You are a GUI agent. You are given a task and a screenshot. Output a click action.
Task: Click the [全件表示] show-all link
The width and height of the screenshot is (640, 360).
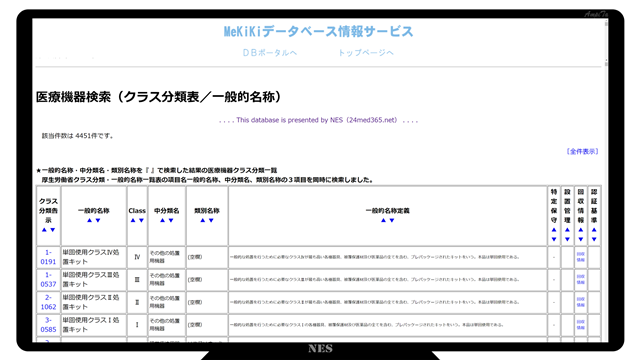tap(582, 151)
